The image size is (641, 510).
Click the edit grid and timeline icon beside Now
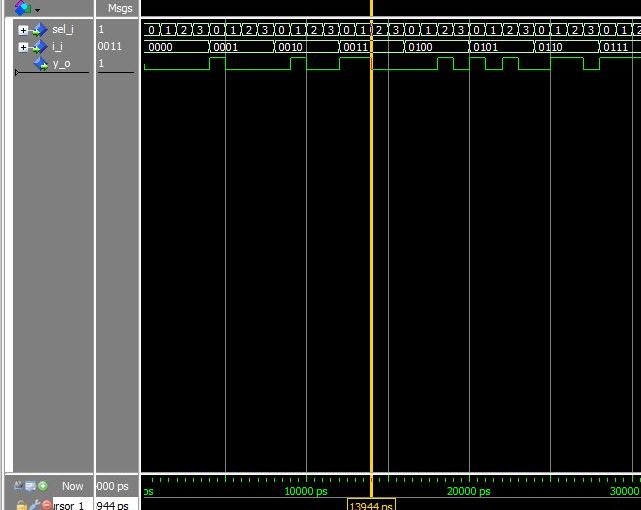pyautogui.click(x=31, y=486)
